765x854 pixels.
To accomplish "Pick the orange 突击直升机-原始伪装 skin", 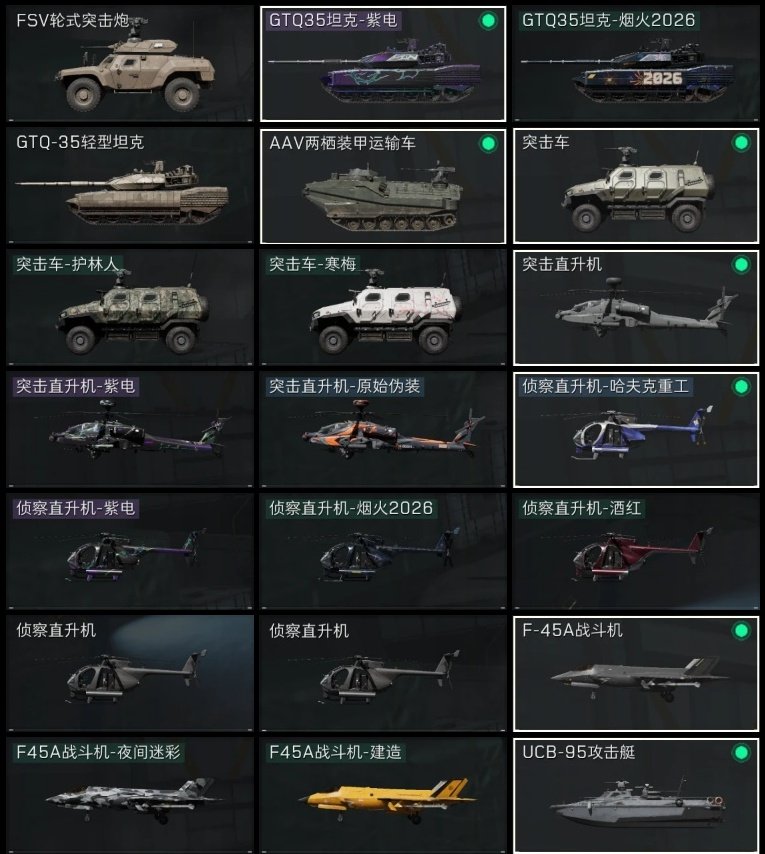I will (383, 430).
